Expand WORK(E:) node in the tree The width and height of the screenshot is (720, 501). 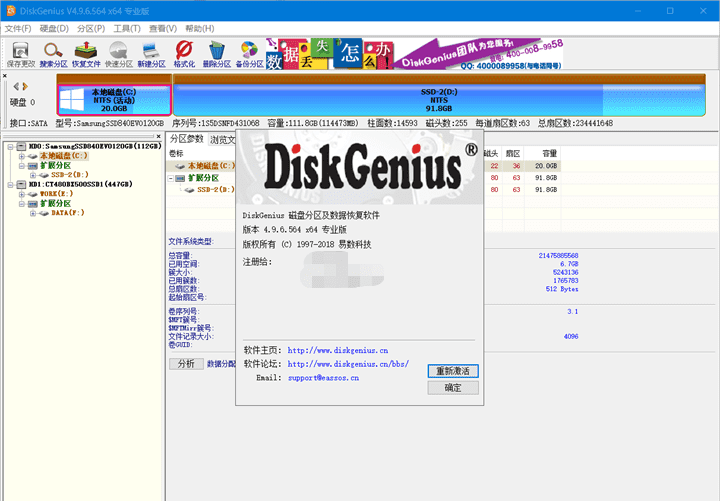22,194
